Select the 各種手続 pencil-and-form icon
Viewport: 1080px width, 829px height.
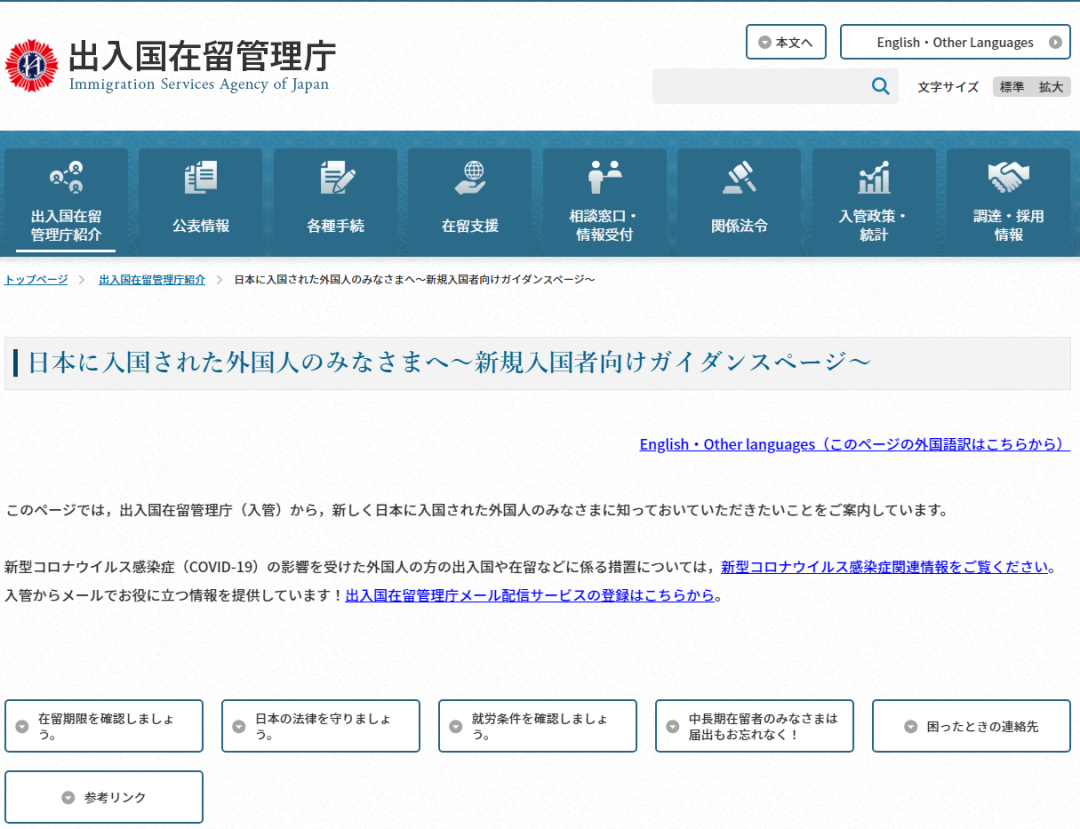tap(336, 178)
